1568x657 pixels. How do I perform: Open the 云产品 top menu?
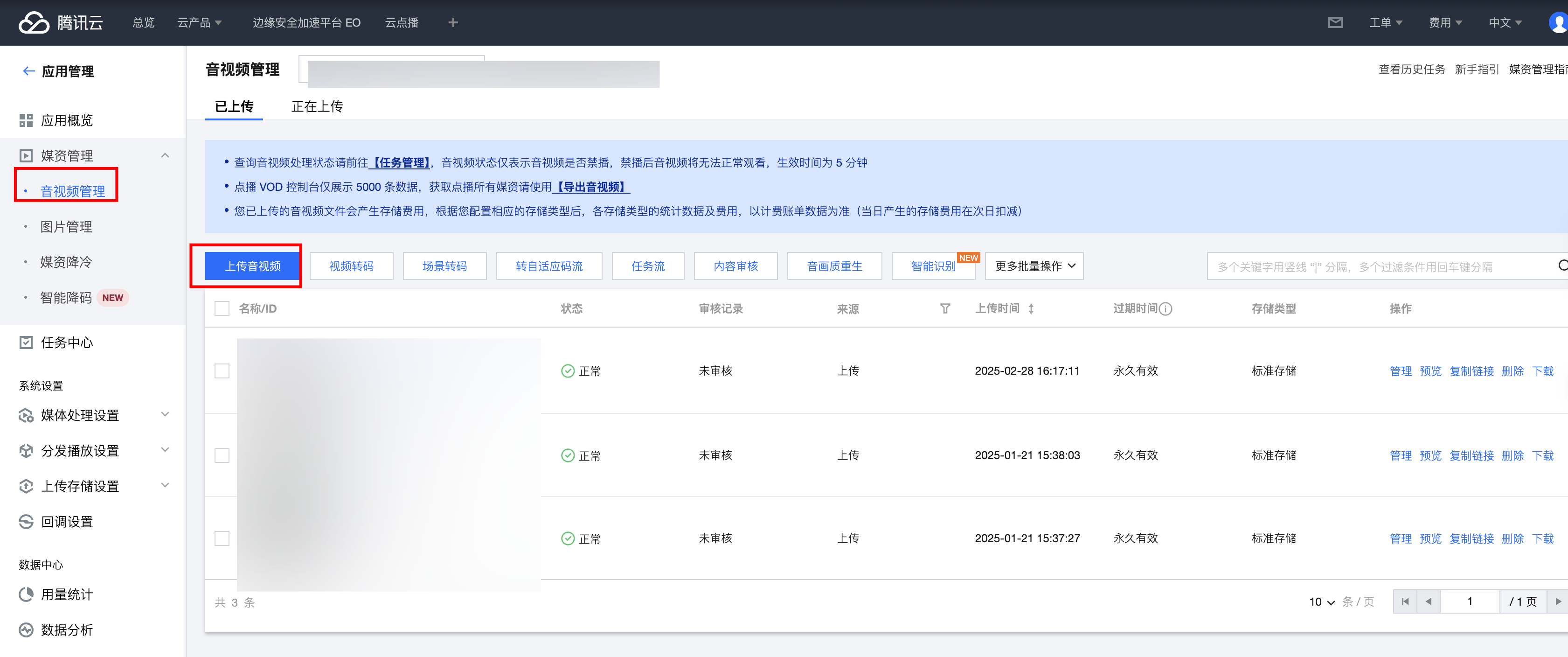[x=199, y=22]
